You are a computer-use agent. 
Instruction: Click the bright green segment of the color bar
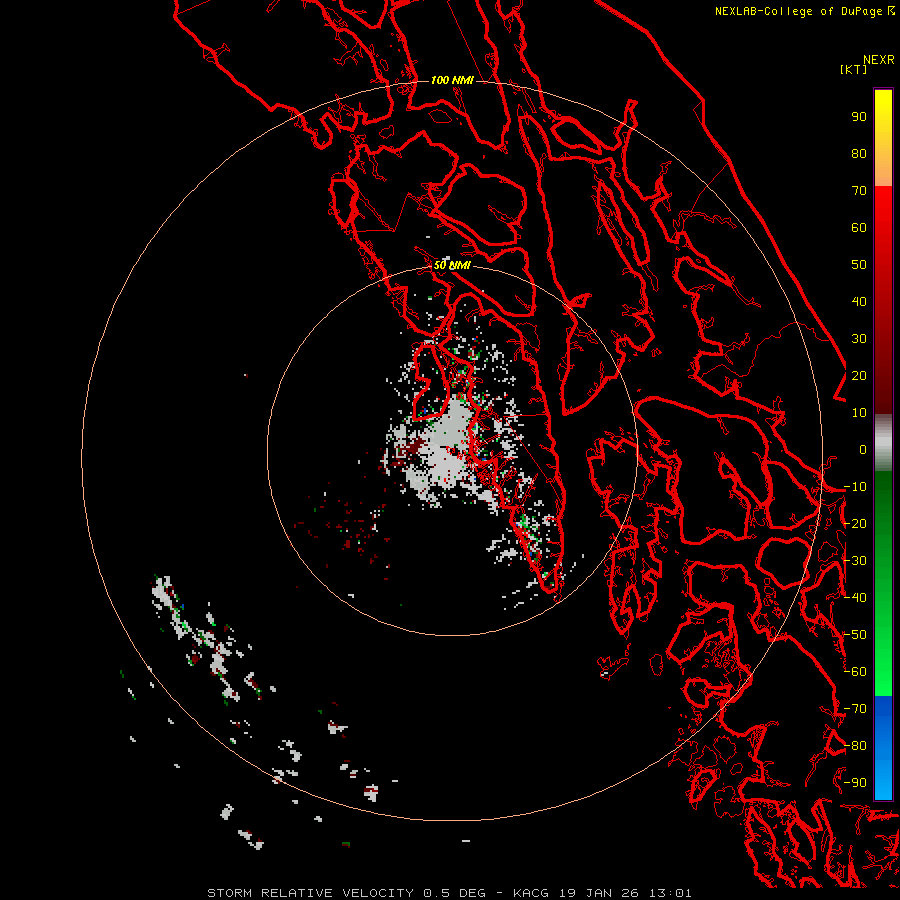tap(883, 660)
